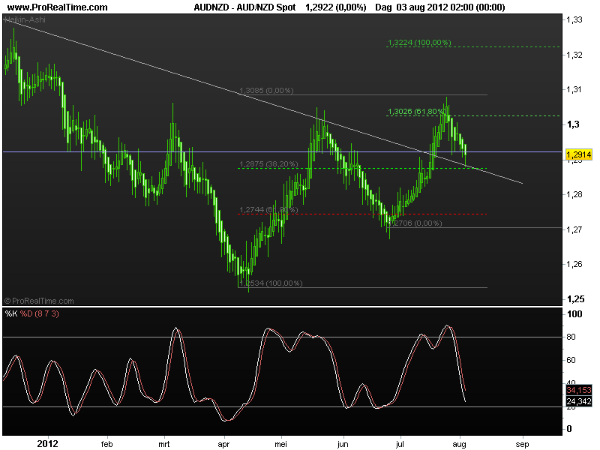
Task: Click the 60 level on stochastic axis
Action: (571, 360)
